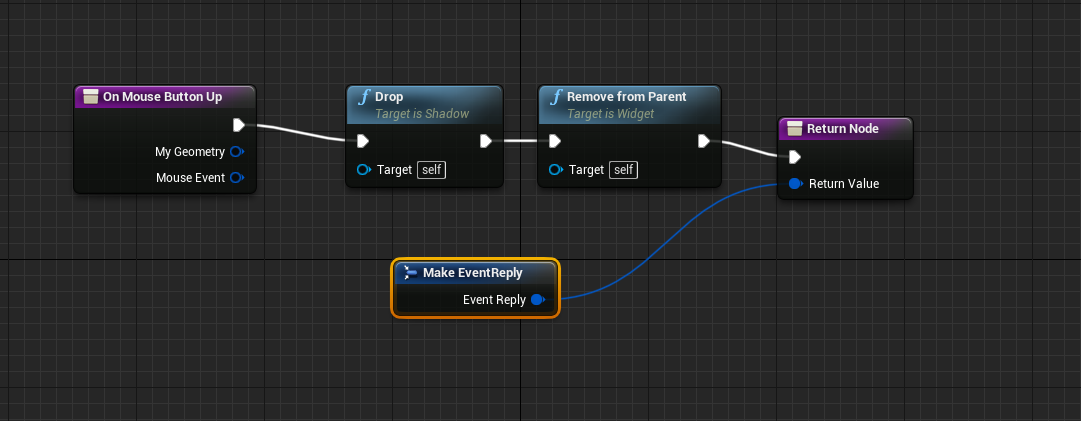Click the self field on Remove from Parent

pyautogui.click(x=623, y=170)
